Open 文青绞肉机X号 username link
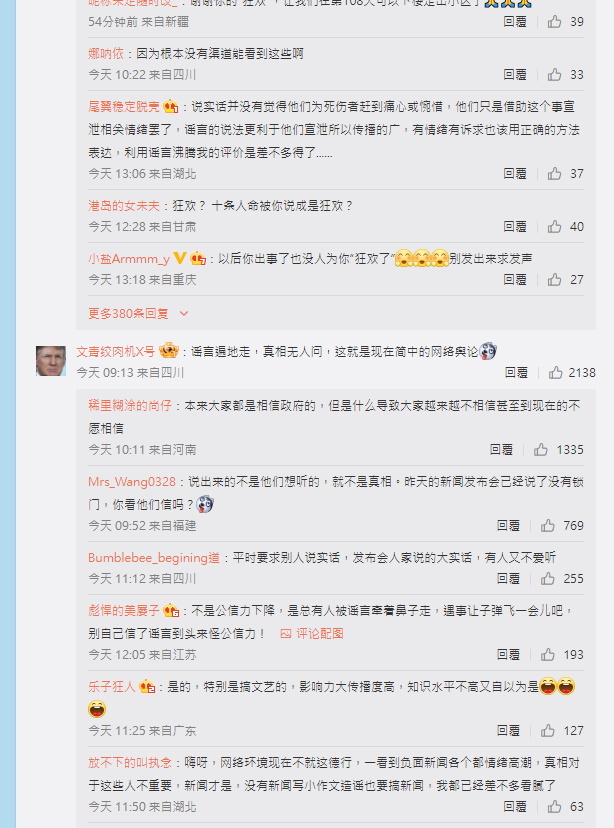Screen dimensions: 614x828 116,351
